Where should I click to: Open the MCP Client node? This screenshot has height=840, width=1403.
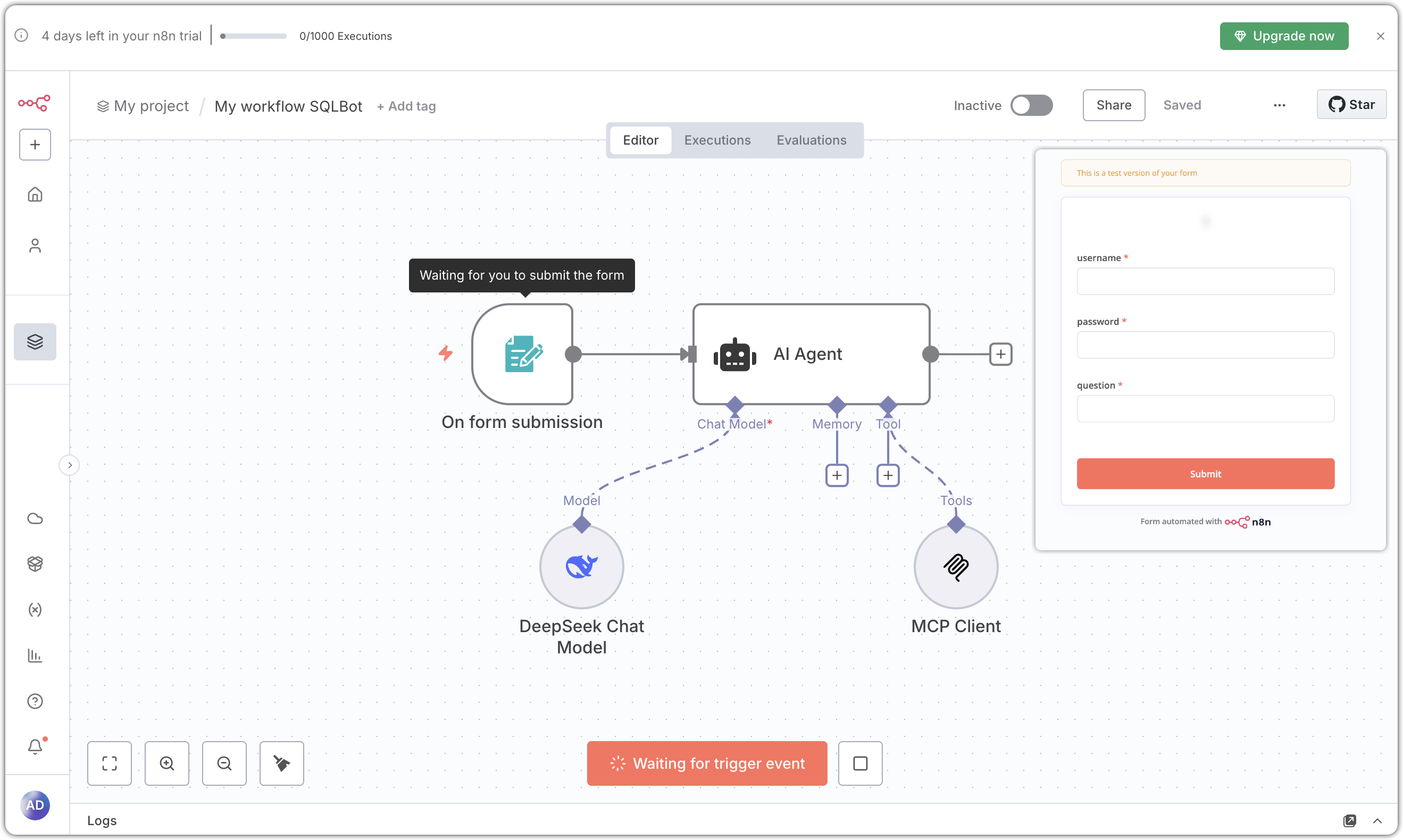956,567
